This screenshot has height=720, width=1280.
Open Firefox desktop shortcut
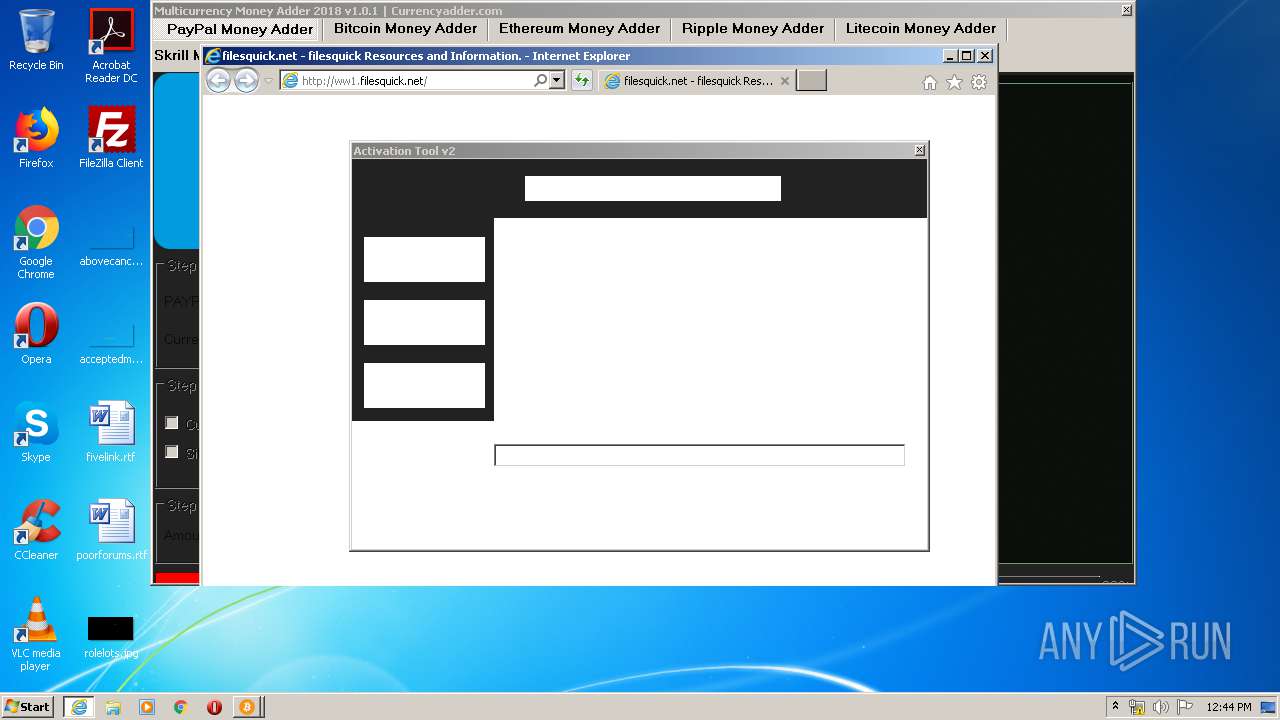click(x=36, y=138)
